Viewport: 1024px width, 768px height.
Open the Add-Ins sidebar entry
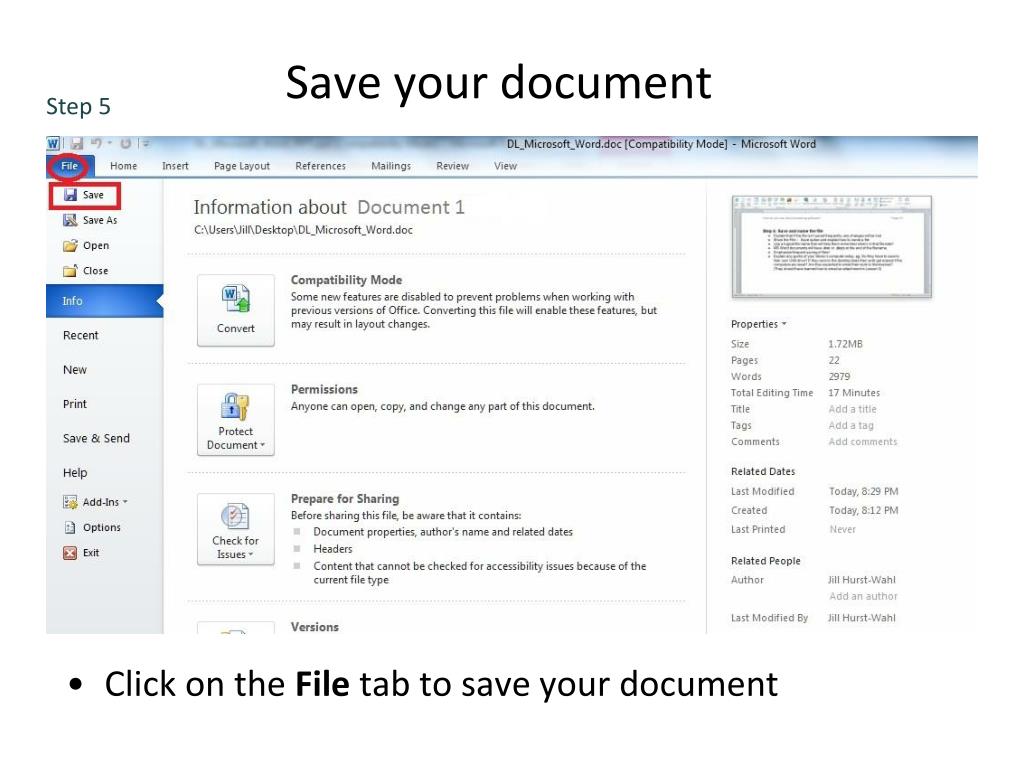point(95,502)
